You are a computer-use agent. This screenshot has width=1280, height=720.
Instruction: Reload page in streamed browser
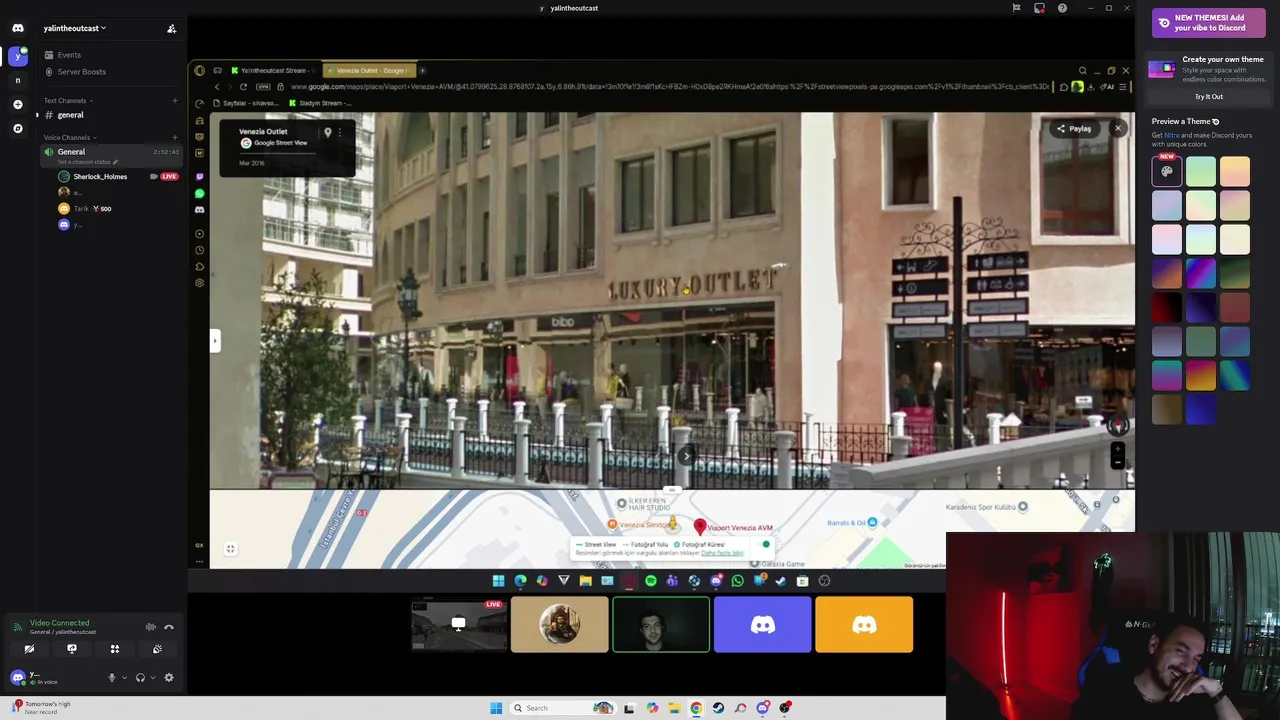243,87
